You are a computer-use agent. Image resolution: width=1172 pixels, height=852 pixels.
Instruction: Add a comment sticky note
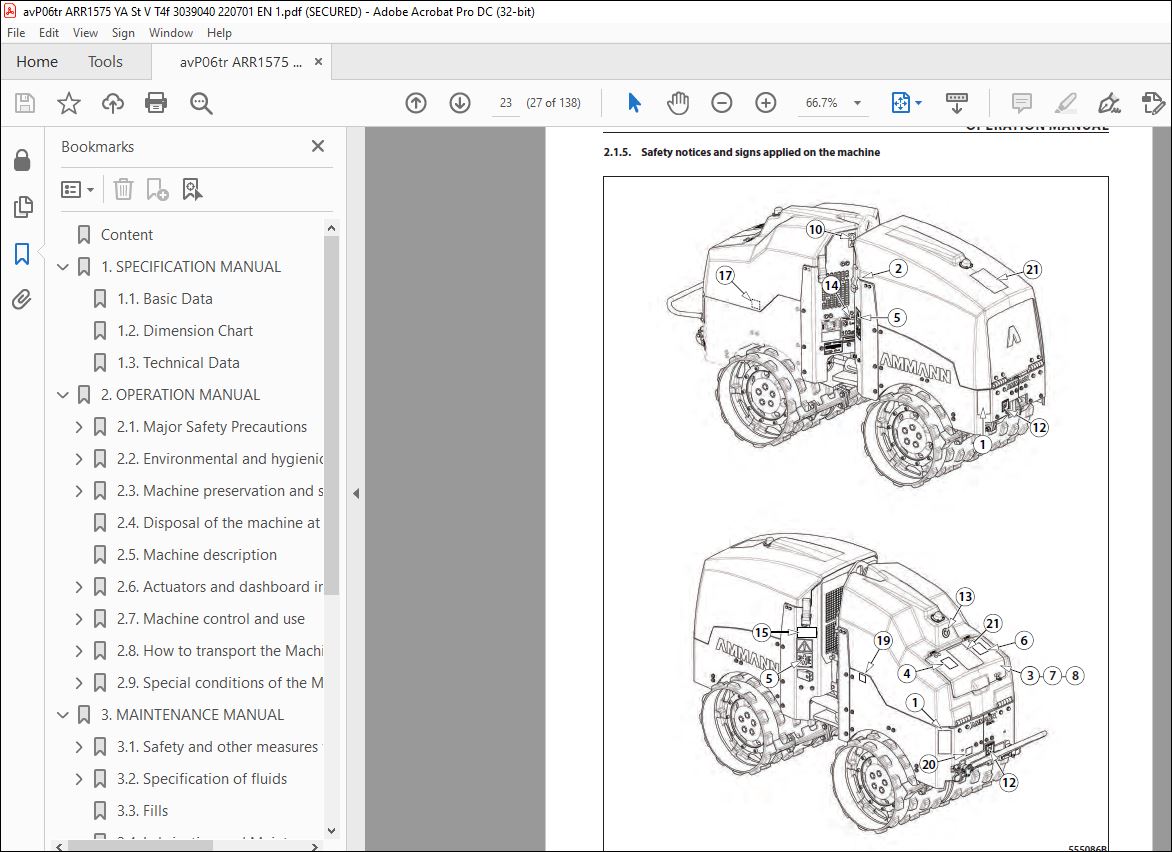[1022, 103]
